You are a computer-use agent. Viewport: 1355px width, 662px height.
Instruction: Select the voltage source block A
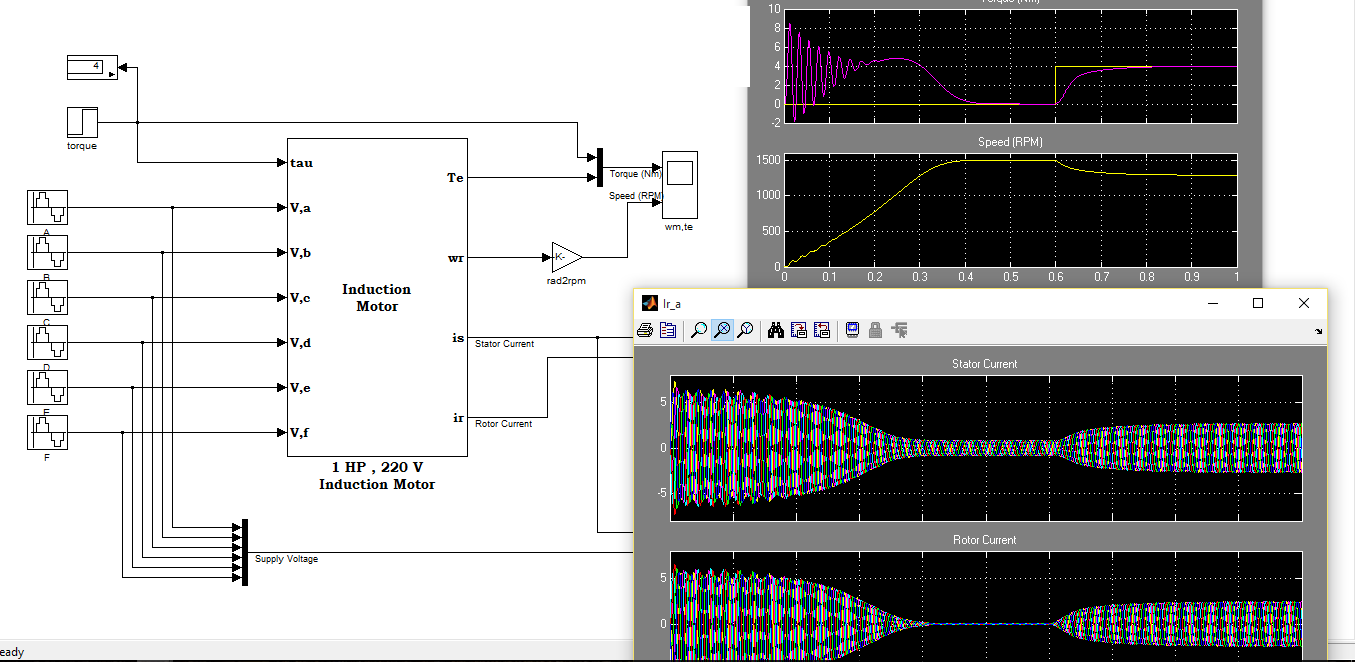click(46, 208)
